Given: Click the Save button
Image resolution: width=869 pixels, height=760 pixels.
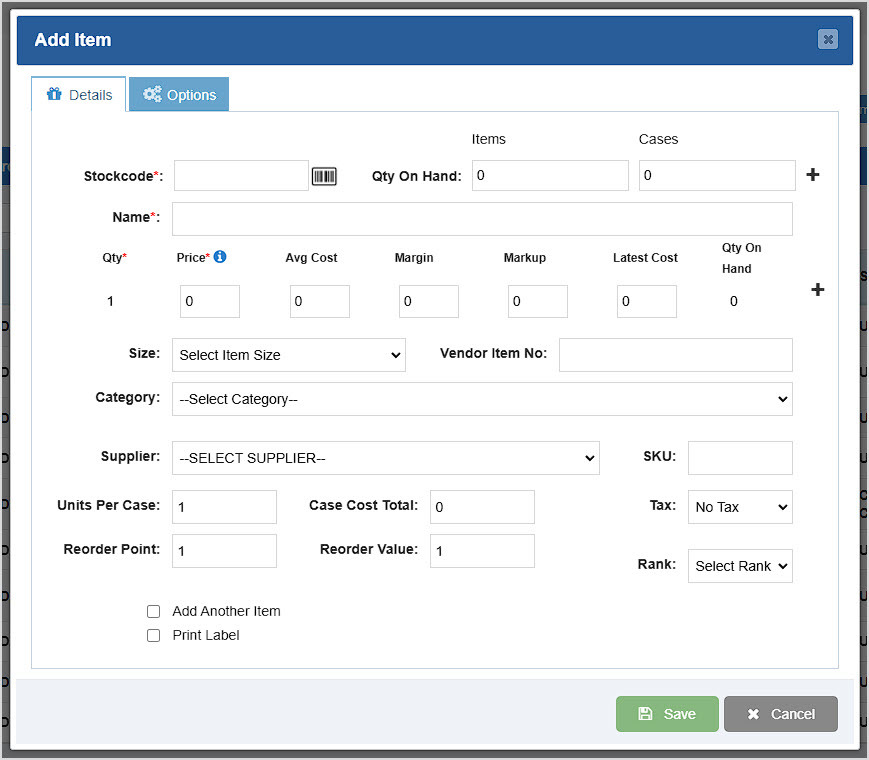Looking at the screenshot, I should pos(666,714).
